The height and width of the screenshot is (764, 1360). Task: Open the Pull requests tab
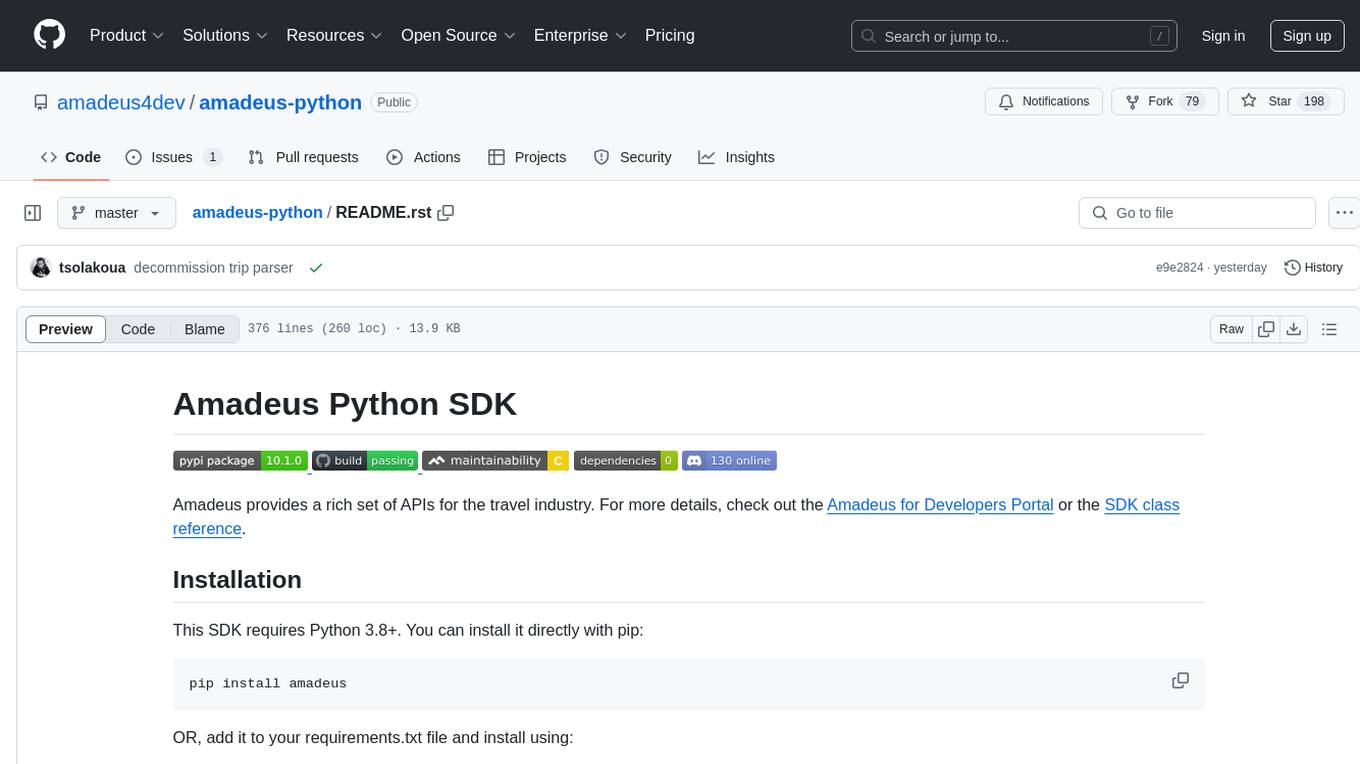point(303,157)
